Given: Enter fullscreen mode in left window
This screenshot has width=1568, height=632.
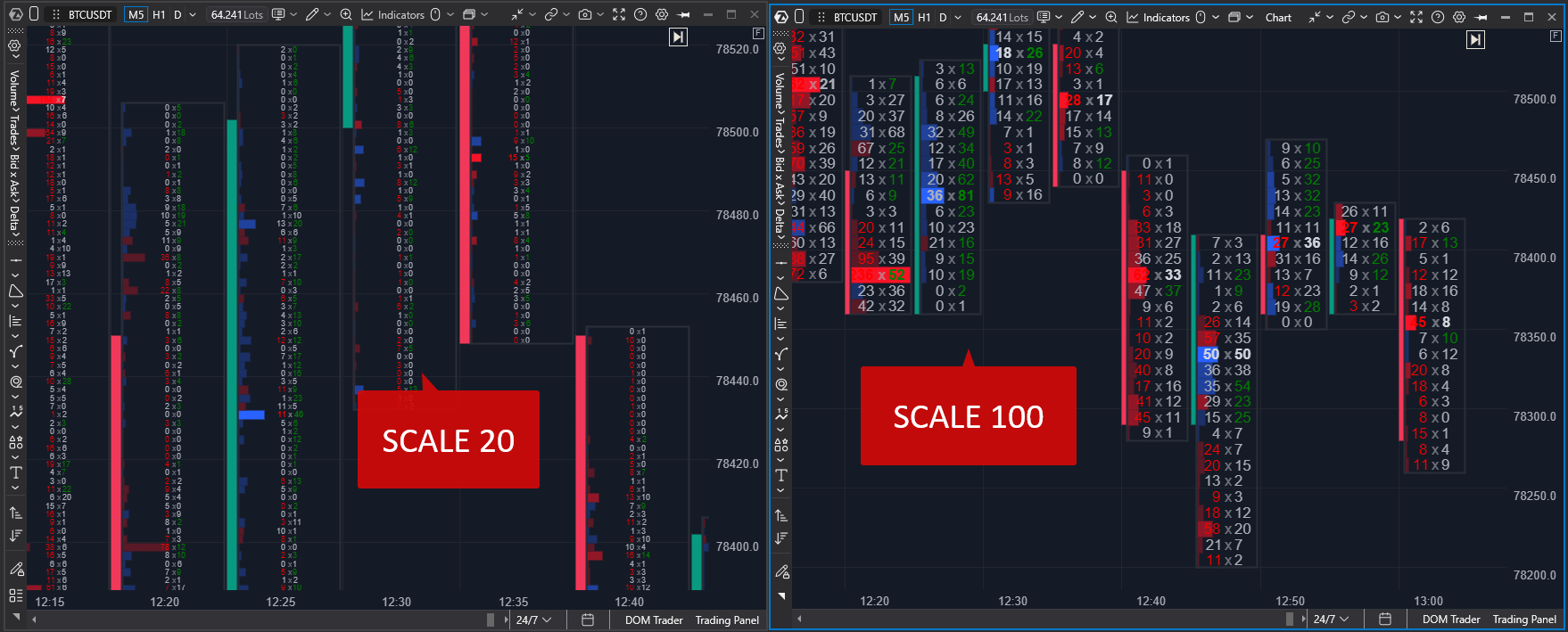Looking at the screenshot, I should [619, 14].
